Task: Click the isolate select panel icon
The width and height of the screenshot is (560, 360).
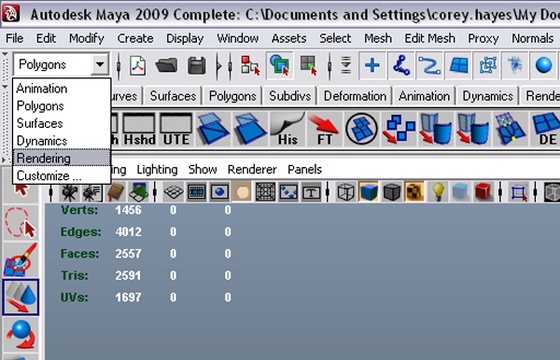Action: pos(519,192)
